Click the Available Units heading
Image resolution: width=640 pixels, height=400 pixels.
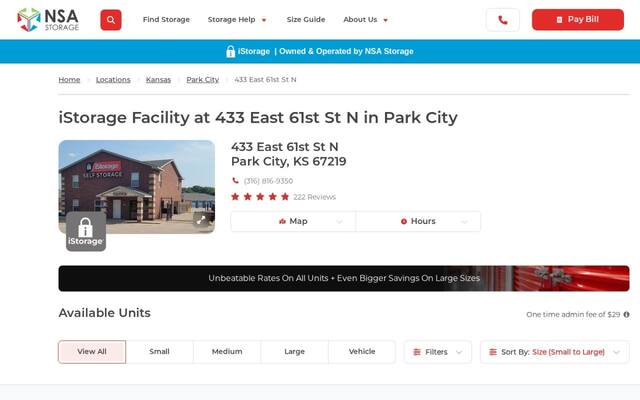[x=104, y=313]
